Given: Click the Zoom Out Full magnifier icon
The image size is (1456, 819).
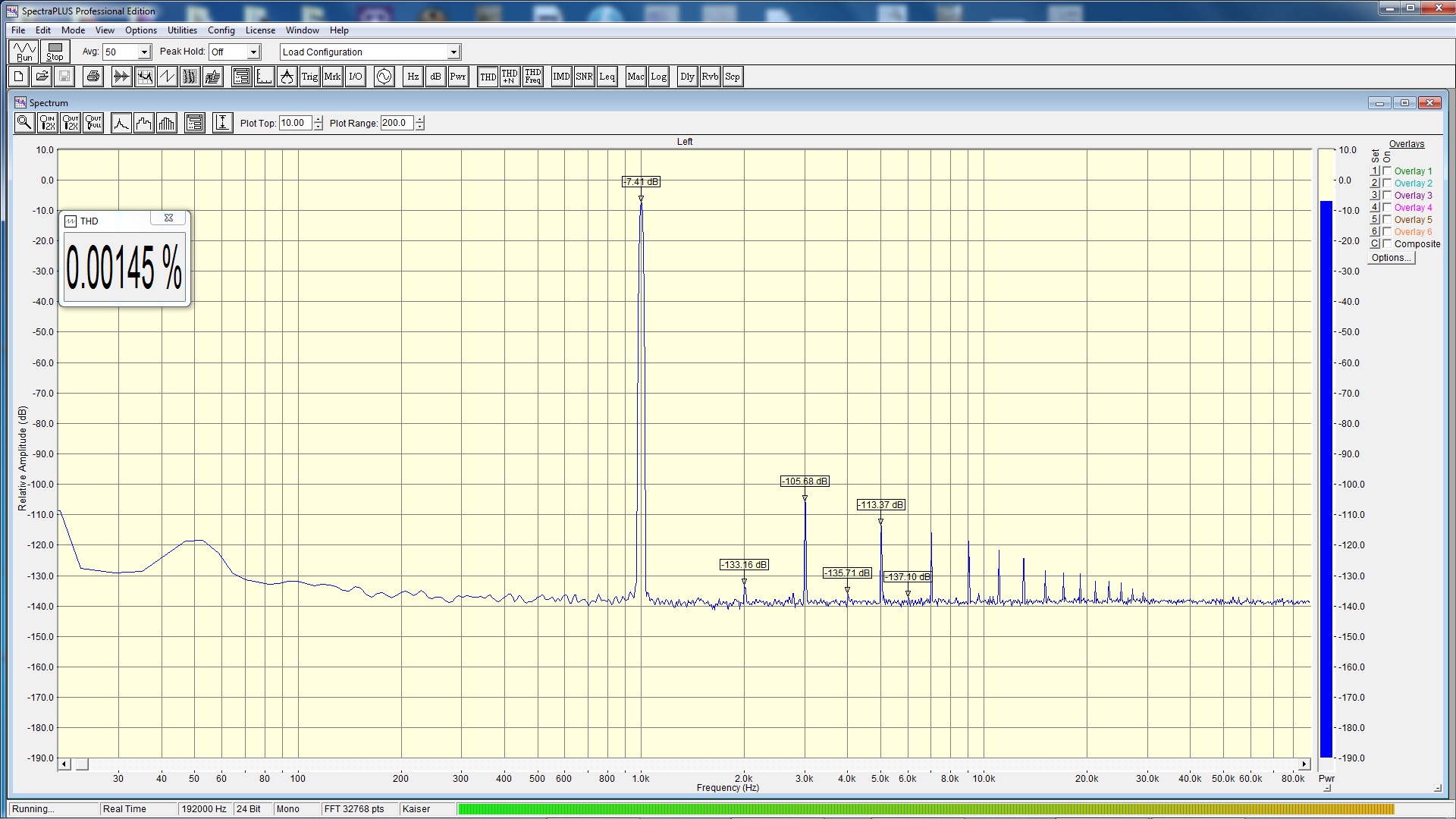Looking at the screenshot, I should coord(93,123).
